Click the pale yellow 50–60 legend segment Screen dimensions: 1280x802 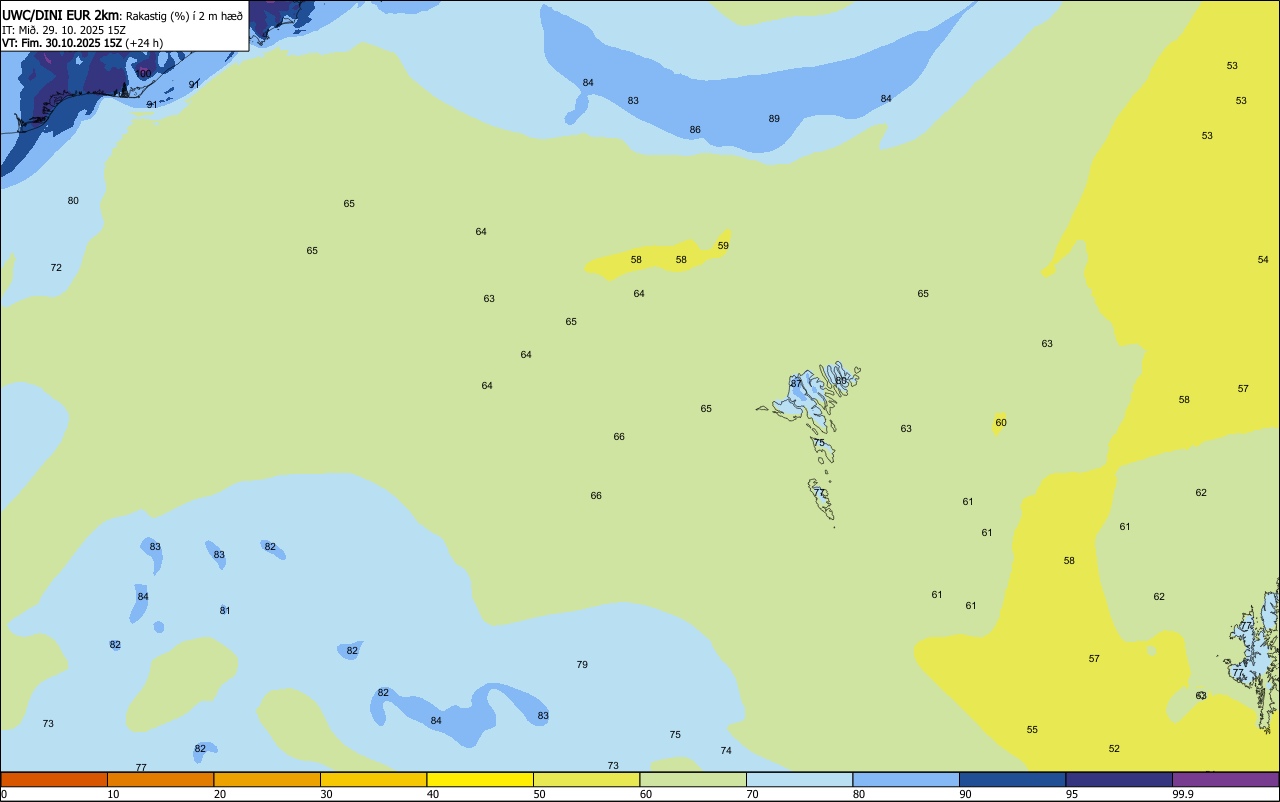[586, 779]
